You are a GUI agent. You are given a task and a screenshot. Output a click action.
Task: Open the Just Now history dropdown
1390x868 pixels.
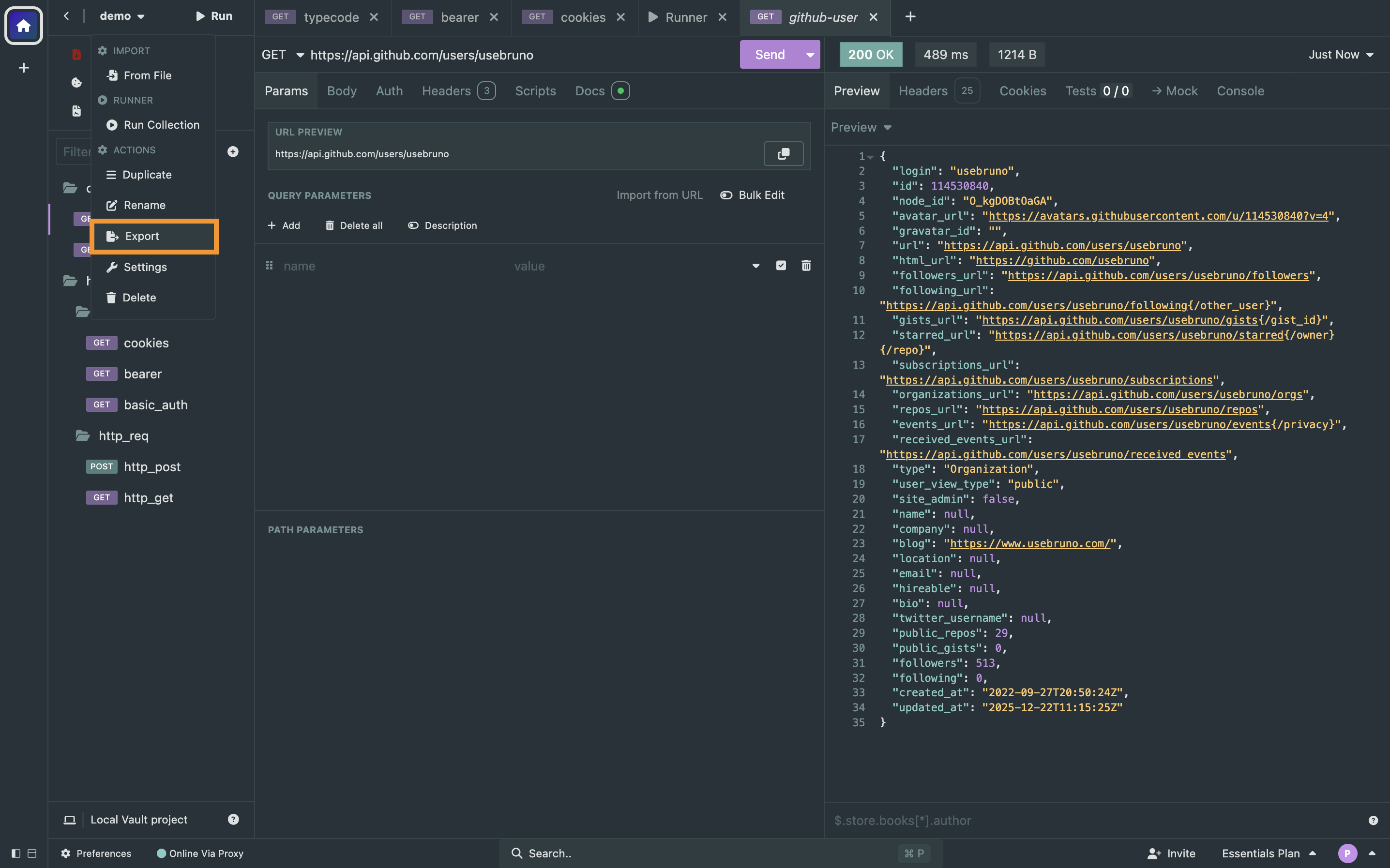pos(1341,55)
